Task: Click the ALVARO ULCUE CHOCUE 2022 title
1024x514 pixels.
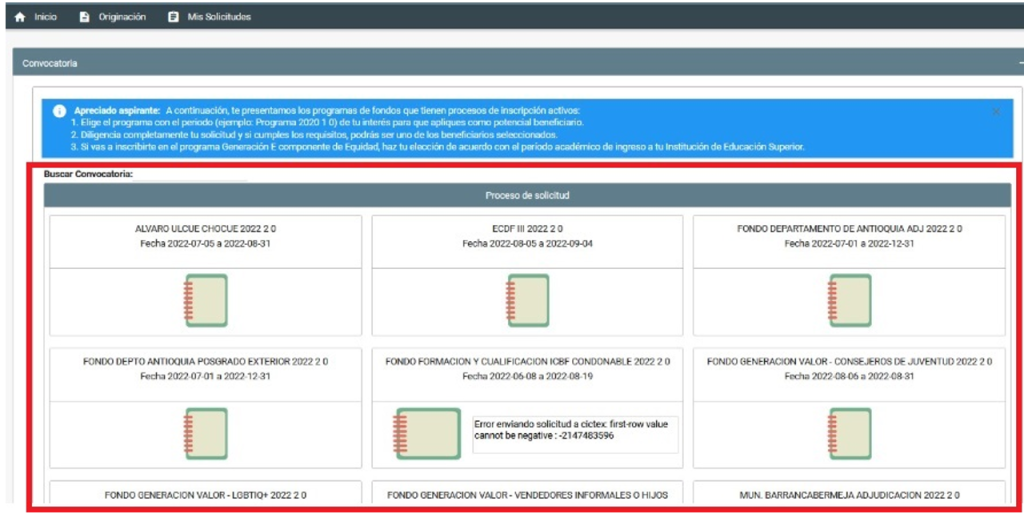Action: [205, 228]
